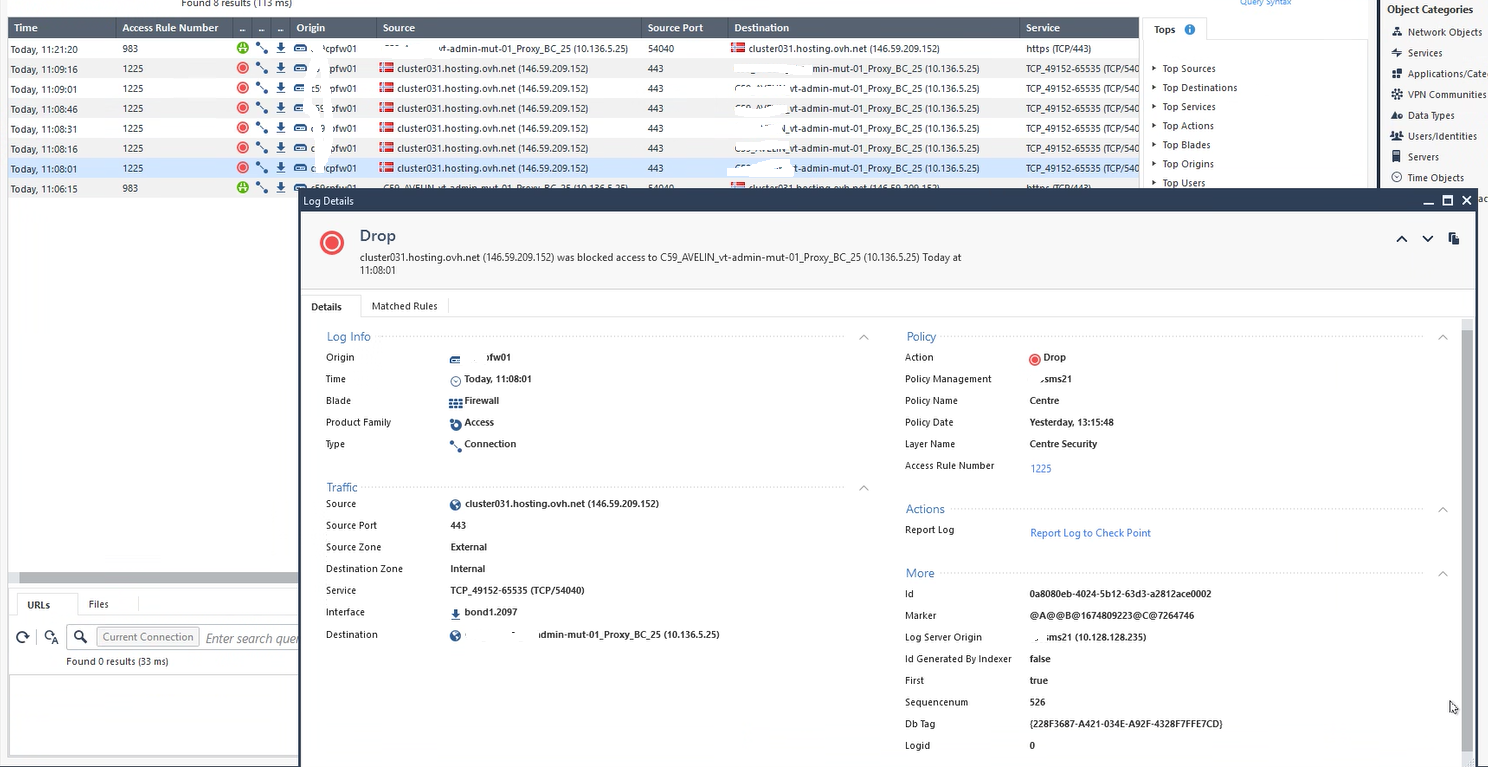Click the Tops info icon
The width and height of the screenshot is (1488, 767).
(x=1189, y=30)
